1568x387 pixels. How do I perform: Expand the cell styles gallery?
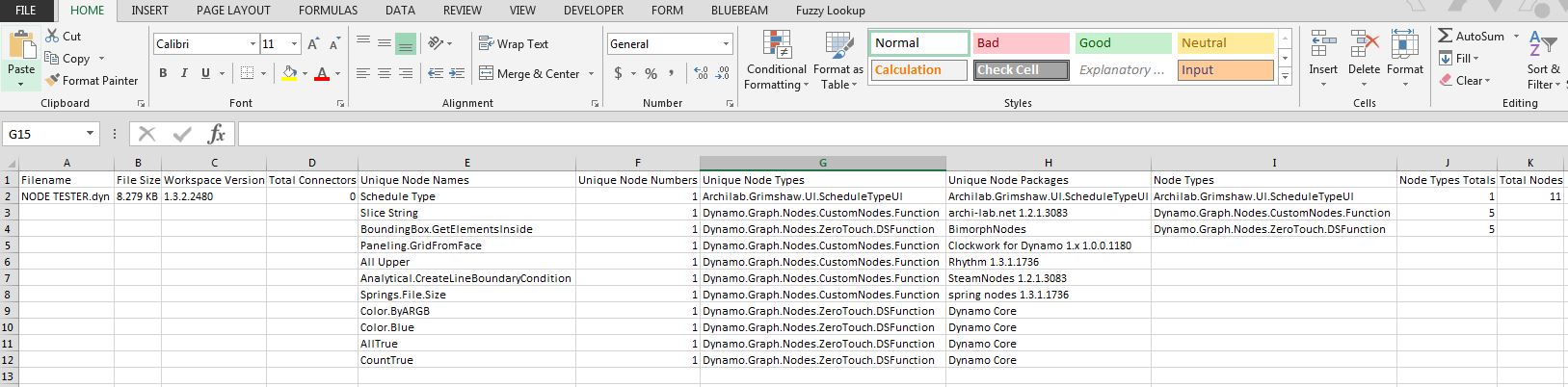pos(1285,77)
